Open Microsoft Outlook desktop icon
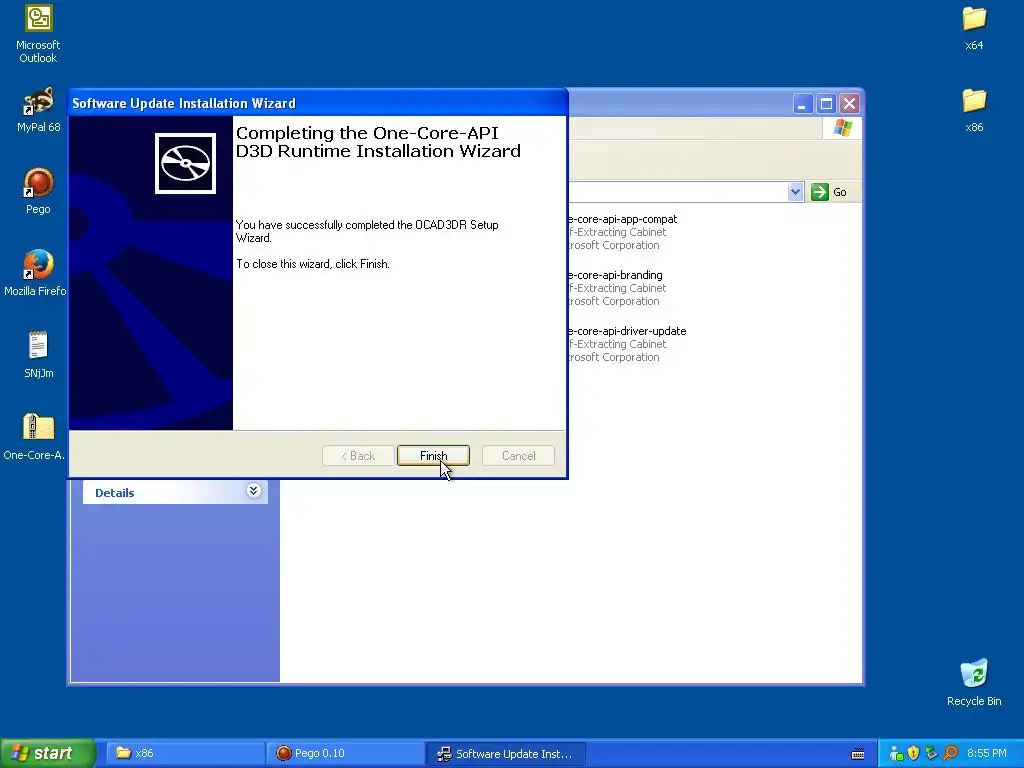 tap(38, 34)
